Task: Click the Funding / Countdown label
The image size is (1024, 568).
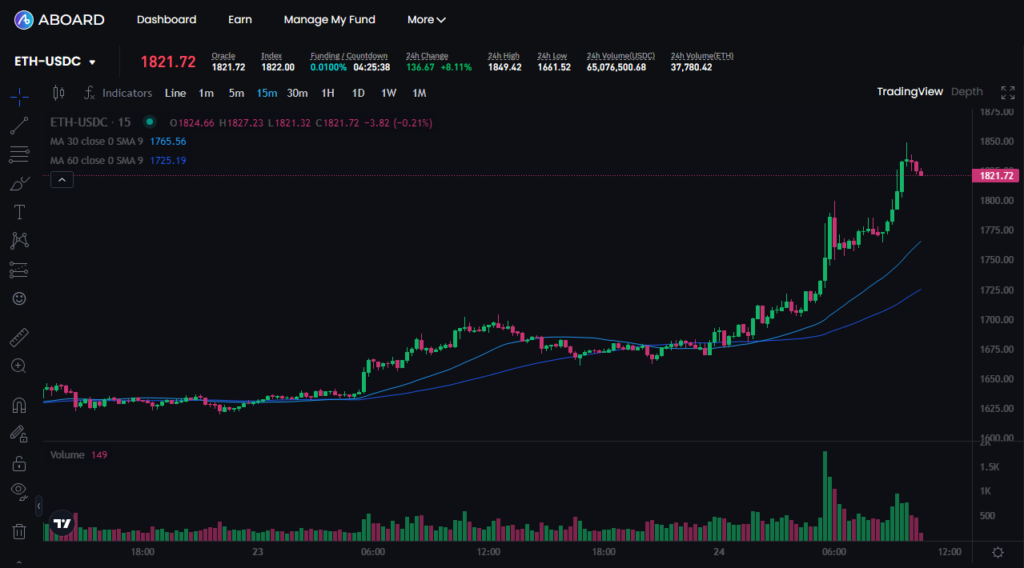Action: point(349,56)
